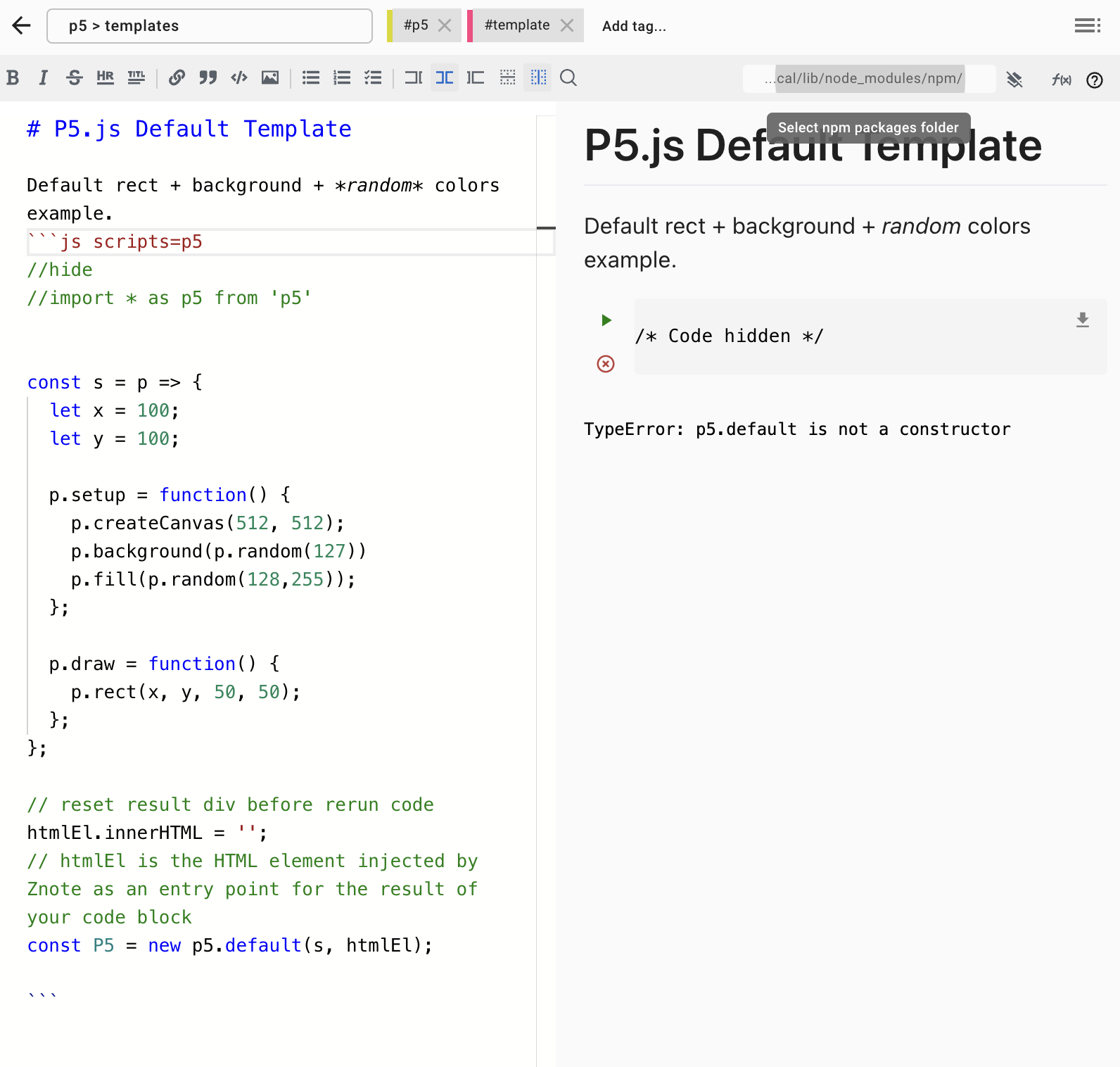Open the hamburger menu at top right
The image size is (1120, 1067).
(1088, 26)
